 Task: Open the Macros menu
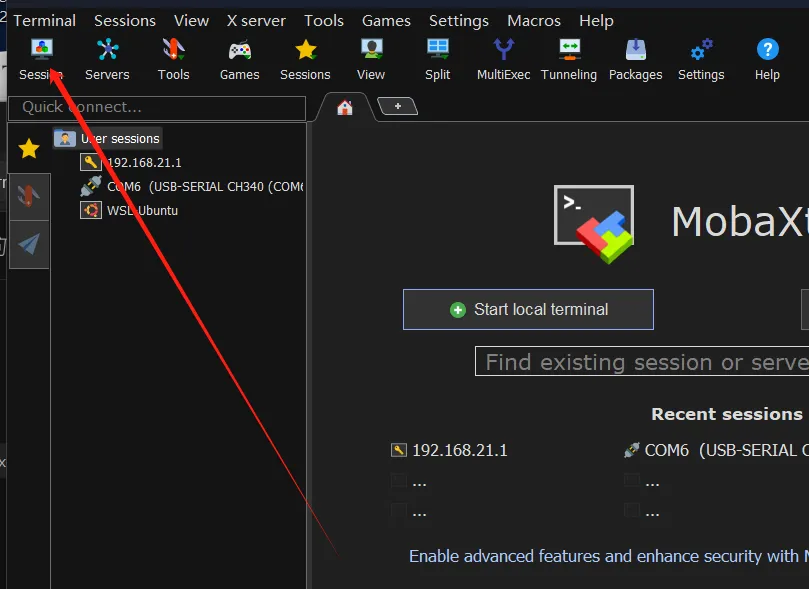(534, 21)
